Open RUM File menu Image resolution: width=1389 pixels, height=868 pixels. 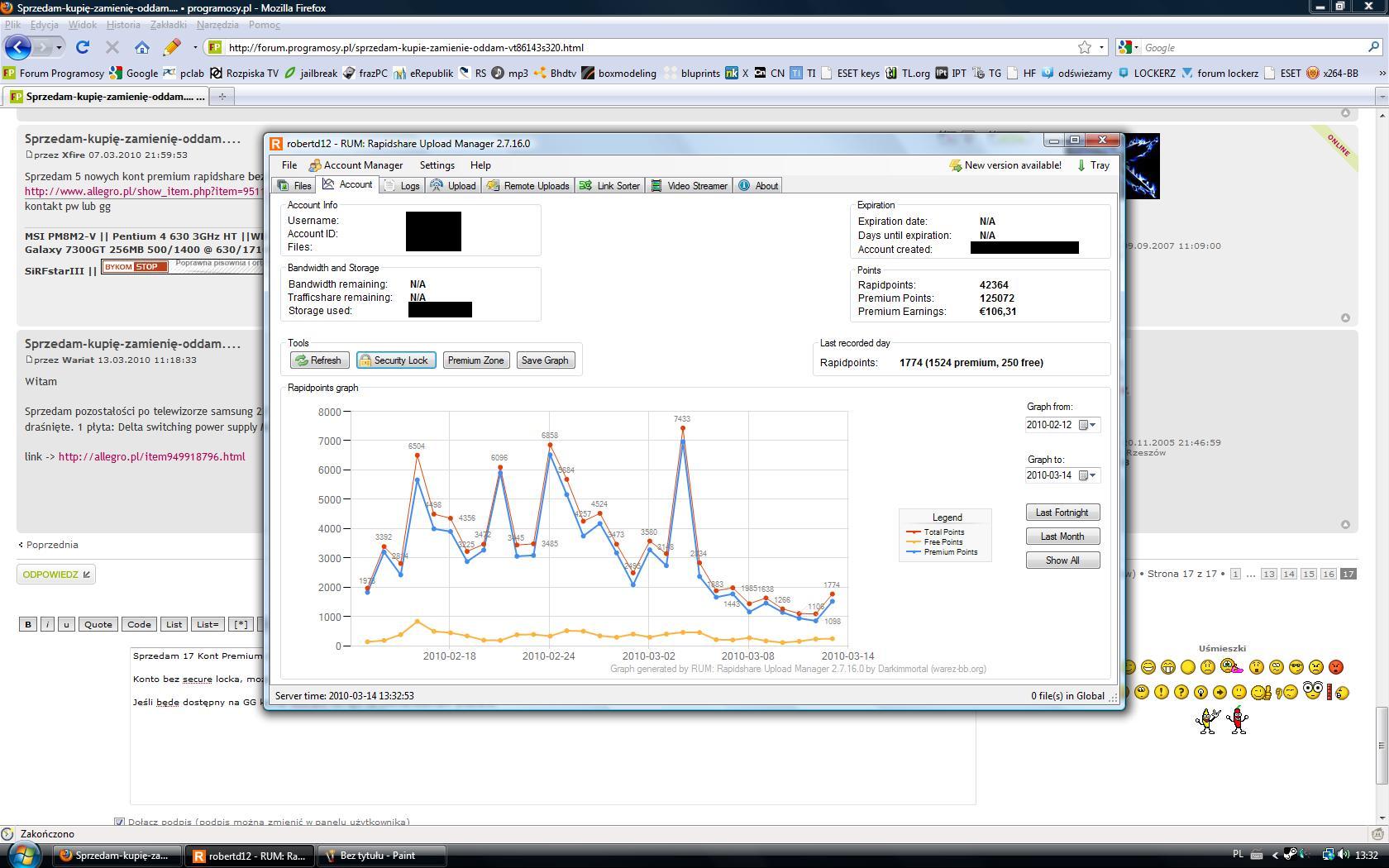289,165
